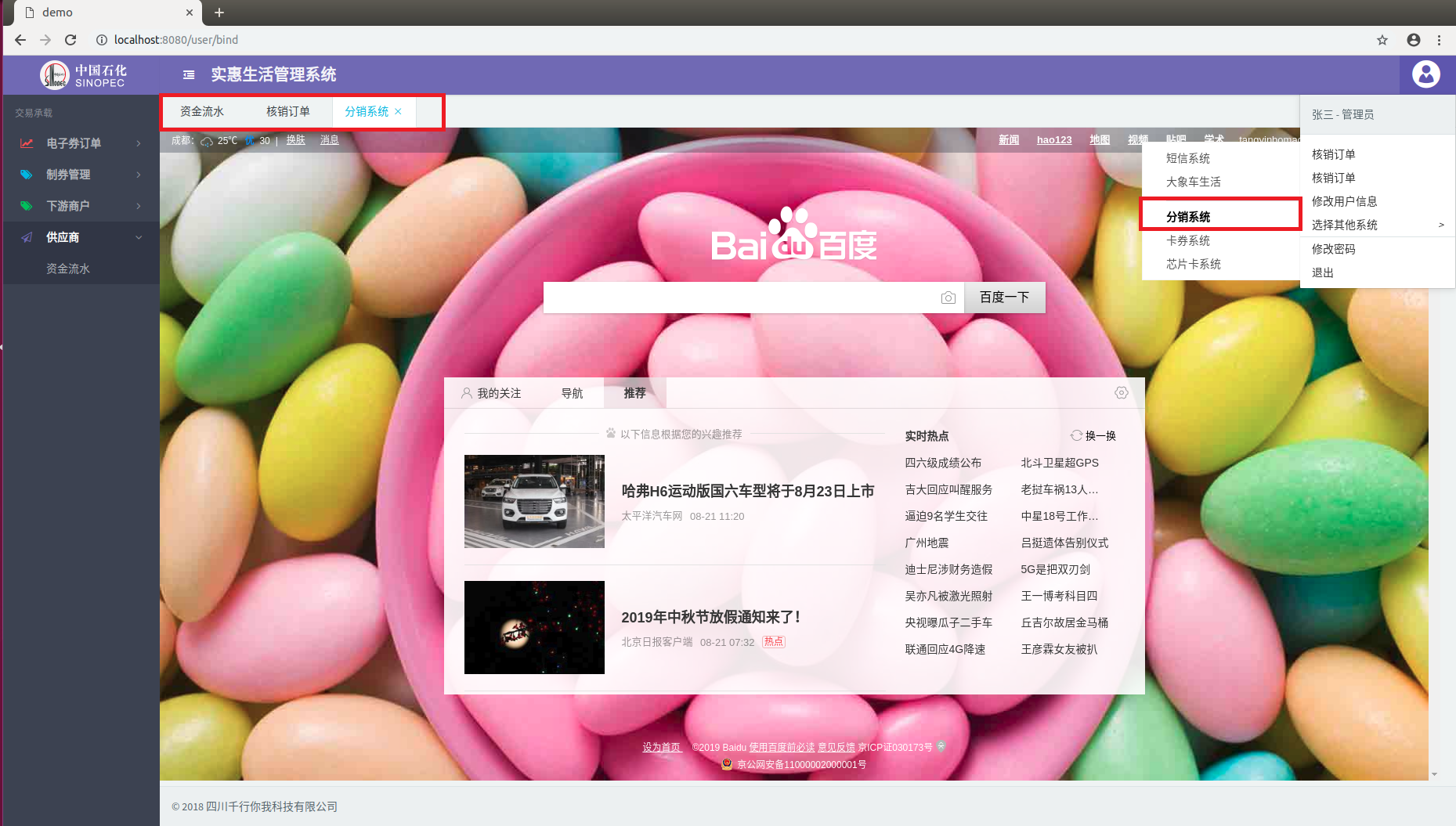
Task: Click the 电子券订单 chart icon
Action: pos(27,143)
